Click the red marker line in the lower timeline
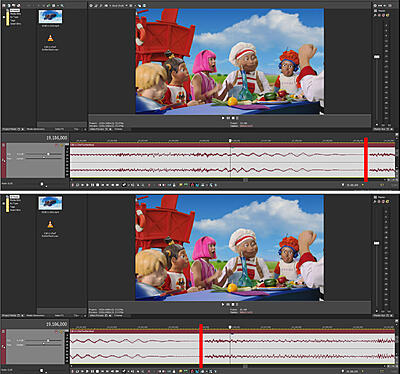This screenshot has height=374, width=400. (x=201, y=346)
